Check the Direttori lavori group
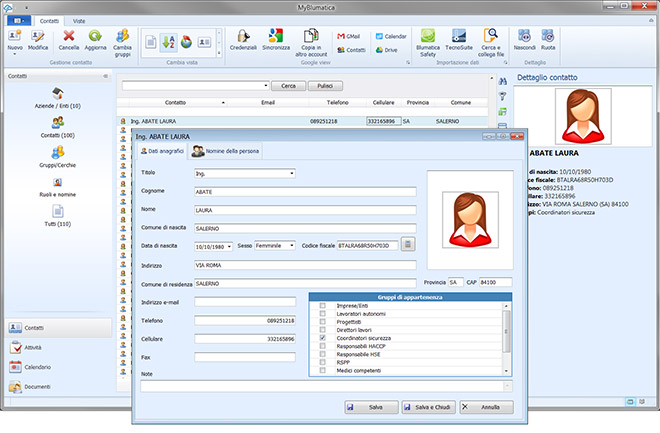 pyautogui.click(x=322, y=330)
